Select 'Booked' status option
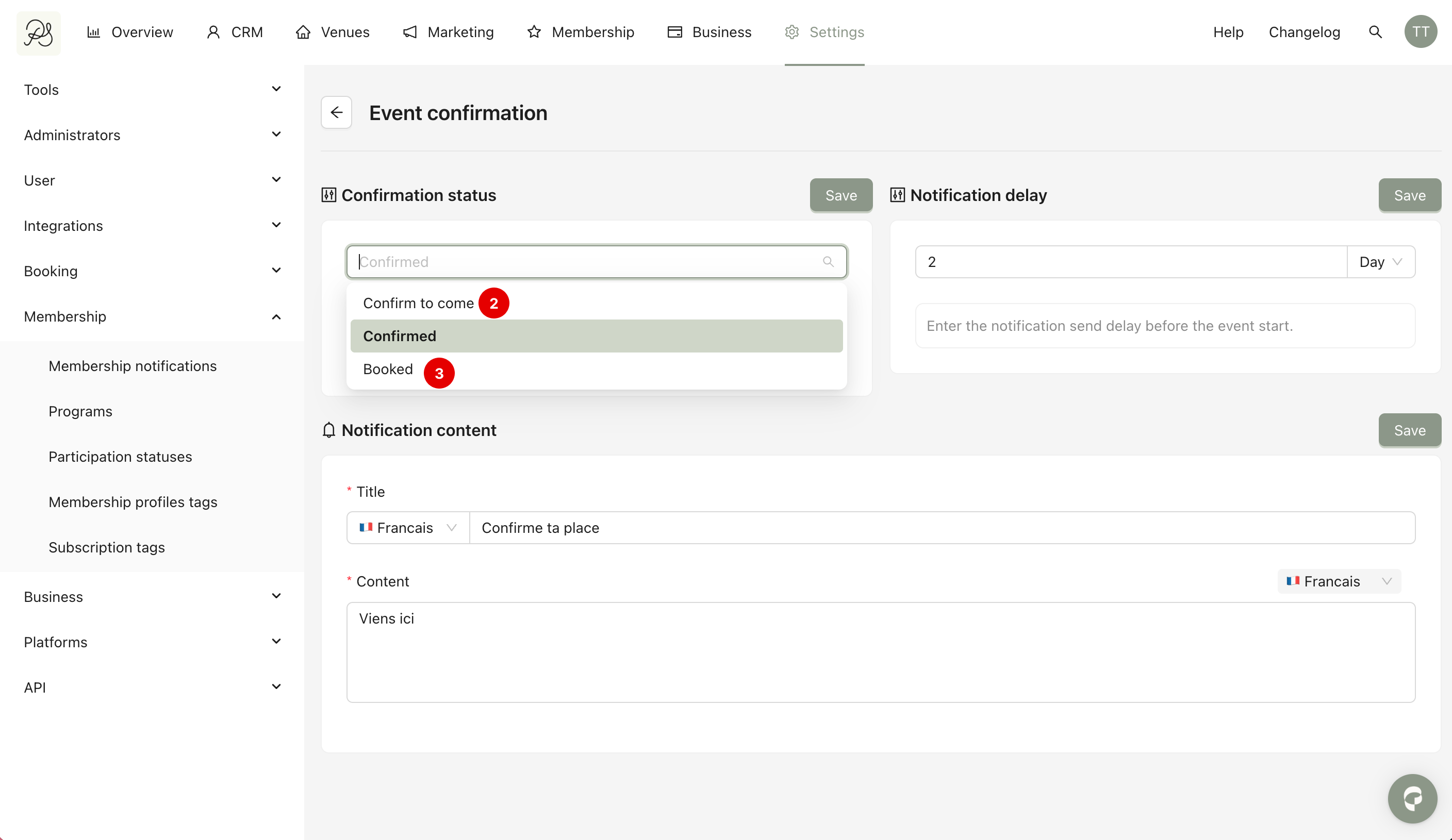1452x840 pixels. point(388,369)
